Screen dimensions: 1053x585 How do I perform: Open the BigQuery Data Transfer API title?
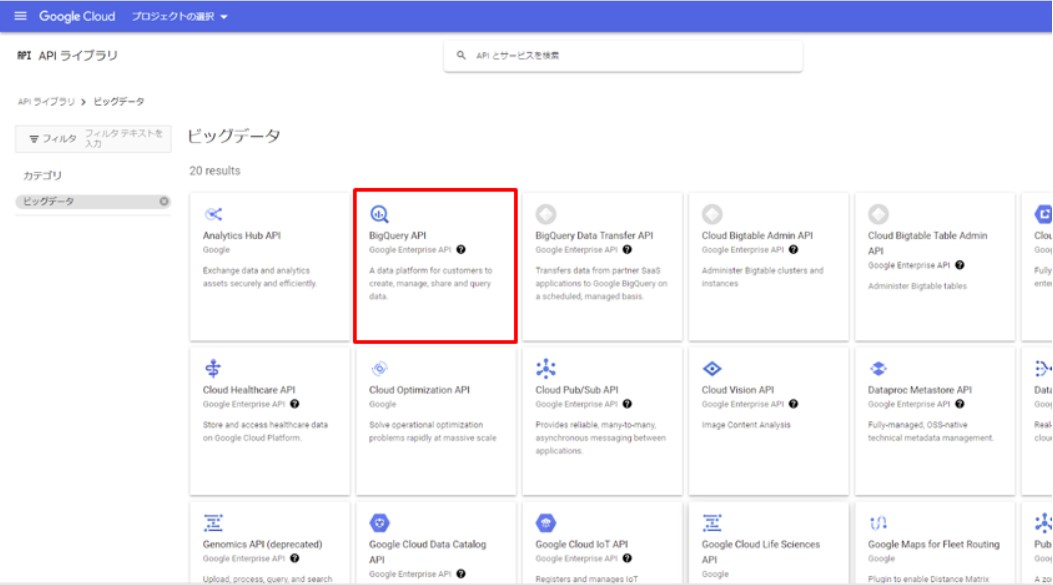(594, 236)
